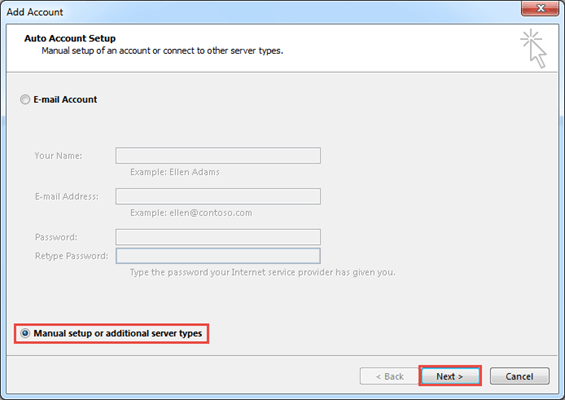Click the E-mail Address input field
Image resolution: width=565 pixels, height=400 pixels.
218,196
